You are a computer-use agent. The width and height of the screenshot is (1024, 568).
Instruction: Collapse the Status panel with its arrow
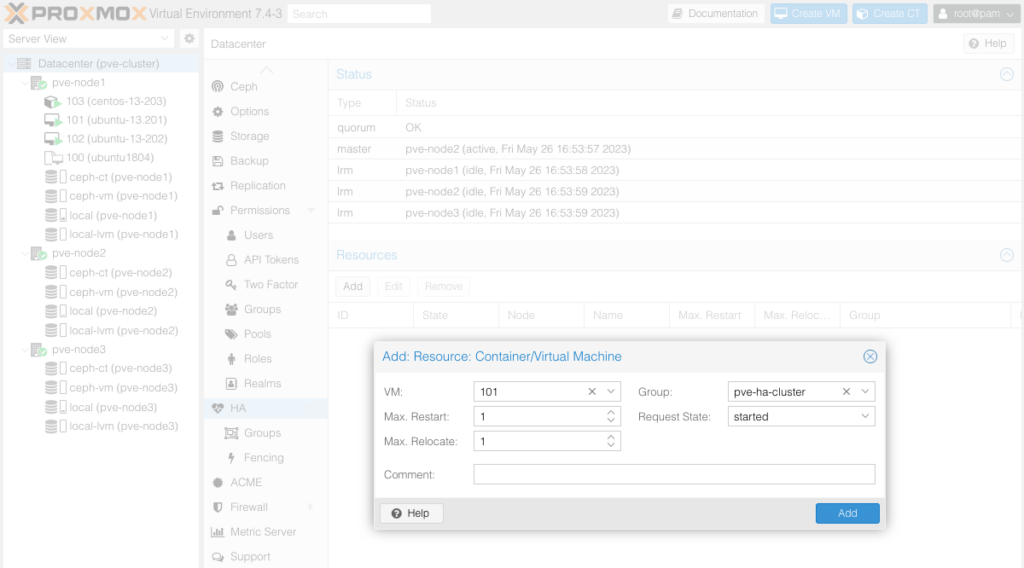(x=1006, y=74)
